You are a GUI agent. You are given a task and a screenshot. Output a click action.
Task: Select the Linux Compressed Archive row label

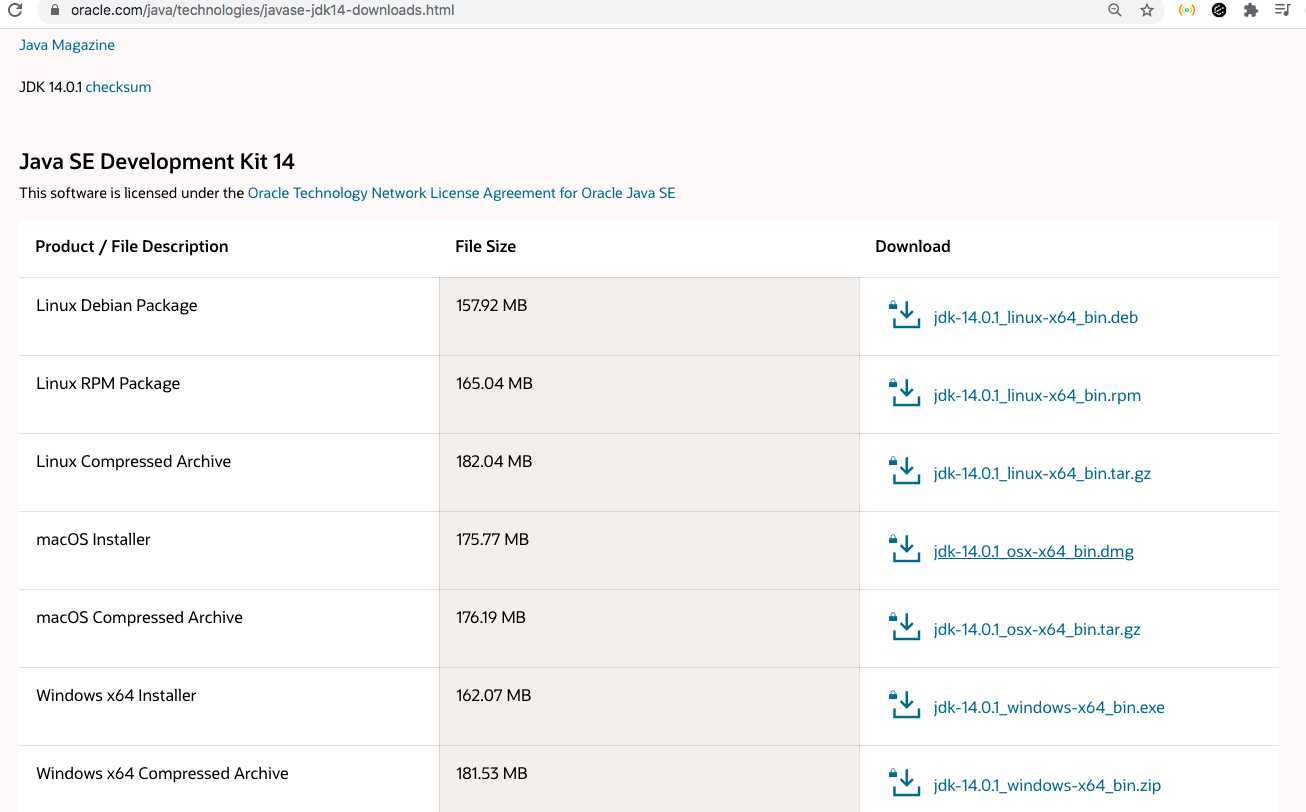coord(134,461)
